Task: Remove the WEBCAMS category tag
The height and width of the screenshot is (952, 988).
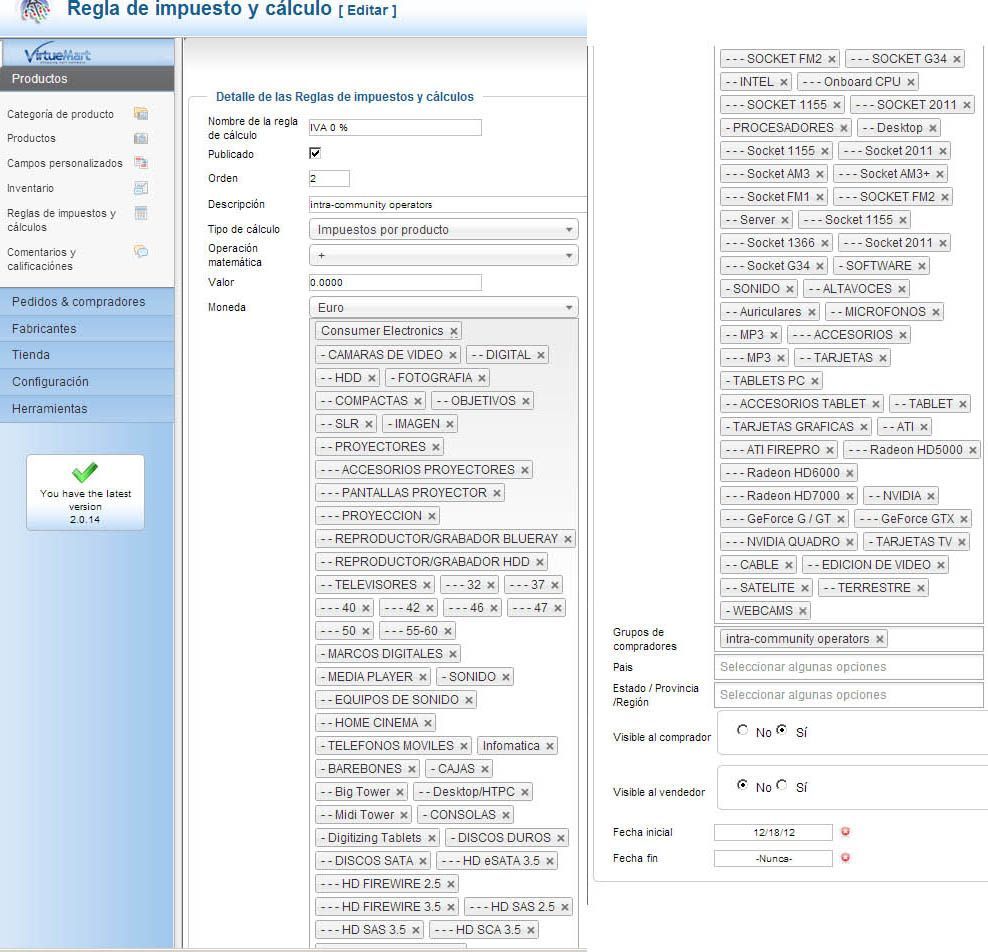Action: [x=803, y=611]
